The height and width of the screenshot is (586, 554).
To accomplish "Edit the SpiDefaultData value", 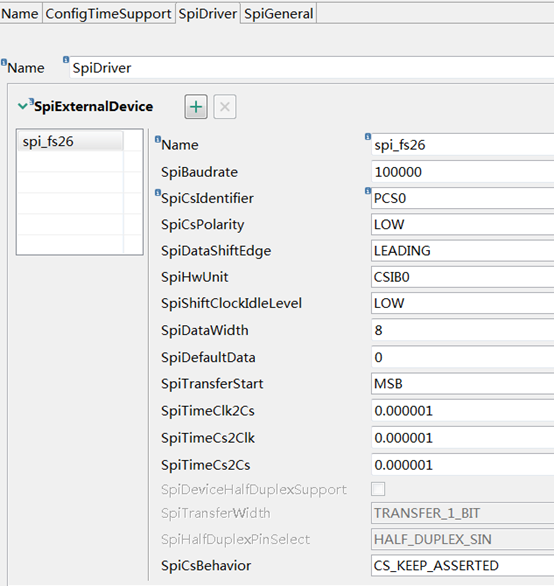I will (463, 357).
